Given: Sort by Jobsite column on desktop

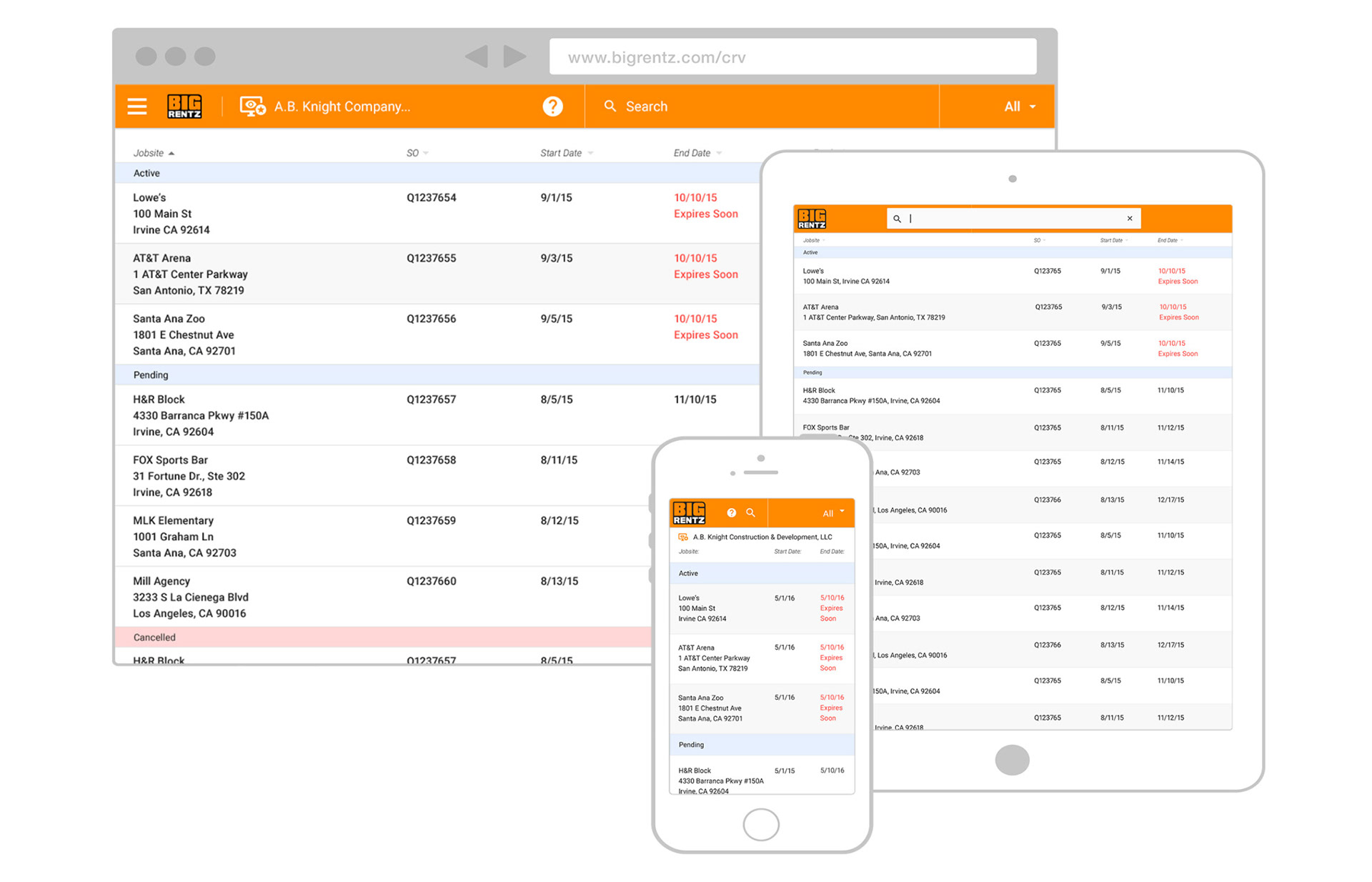Looking at the screenshot, I should pyautogui.click(x=154, y=153).
